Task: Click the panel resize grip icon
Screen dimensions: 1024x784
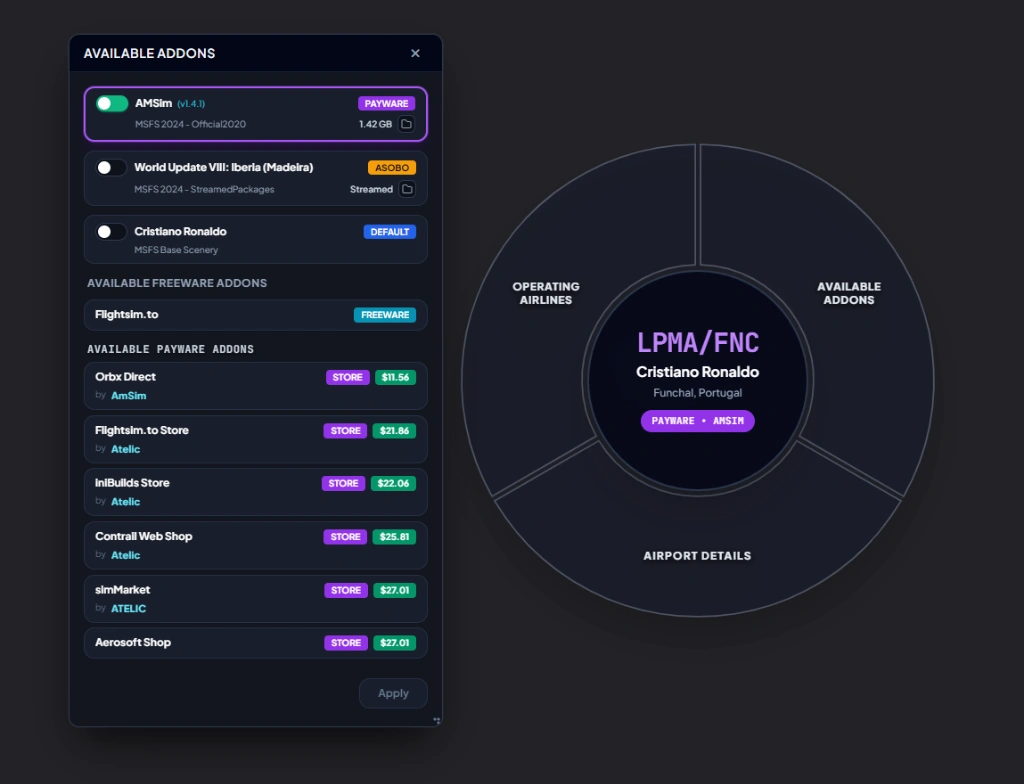Action: tap(437, 721)
